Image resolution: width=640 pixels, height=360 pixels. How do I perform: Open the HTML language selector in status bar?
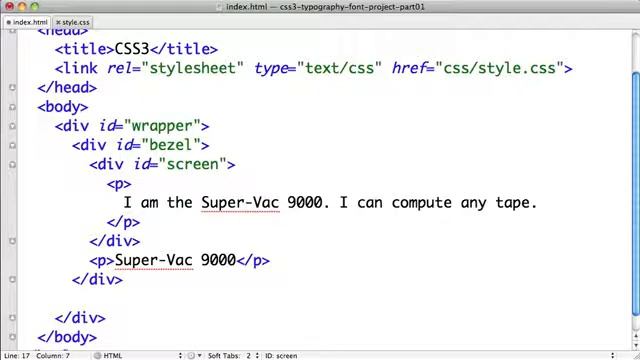139,356
